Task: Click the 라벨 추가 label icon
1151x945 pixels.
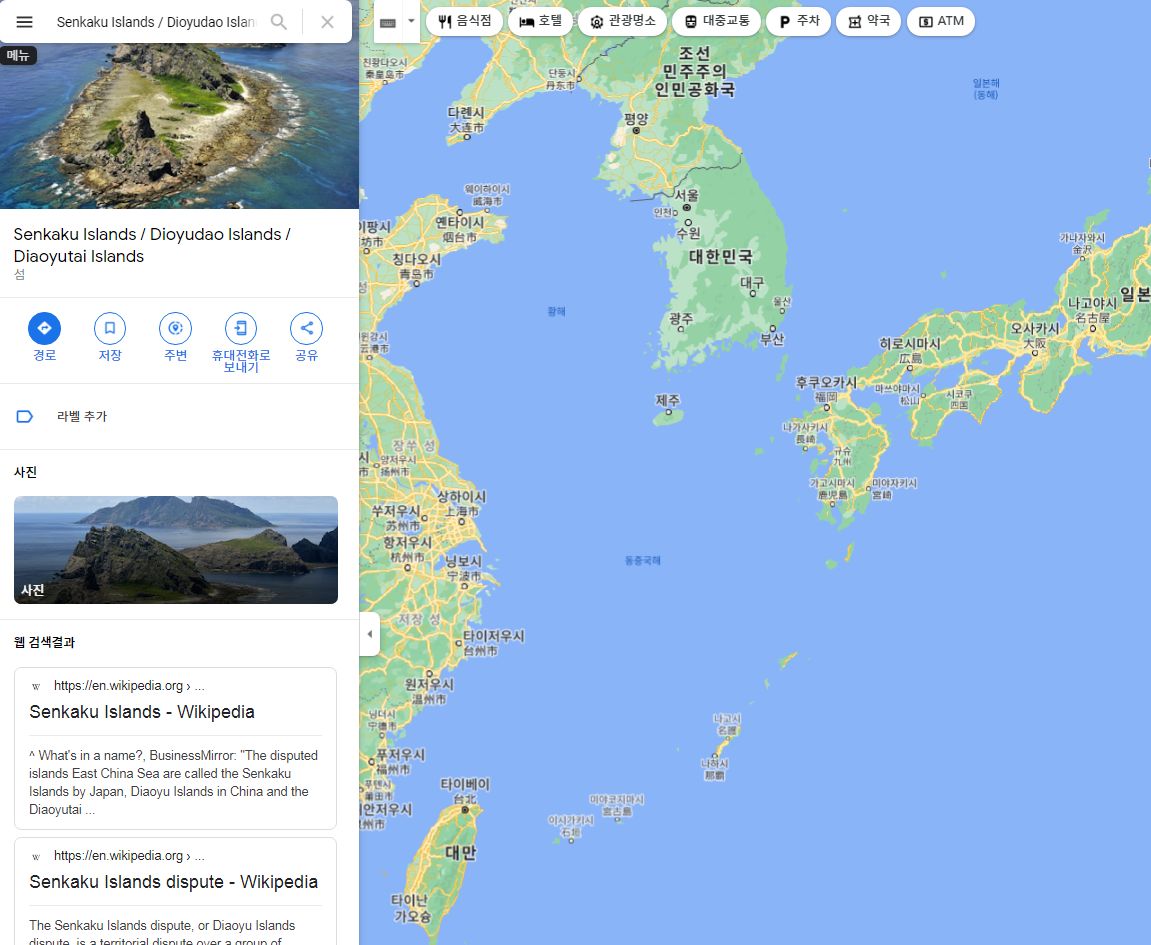Action: click(x=24, y=416)
